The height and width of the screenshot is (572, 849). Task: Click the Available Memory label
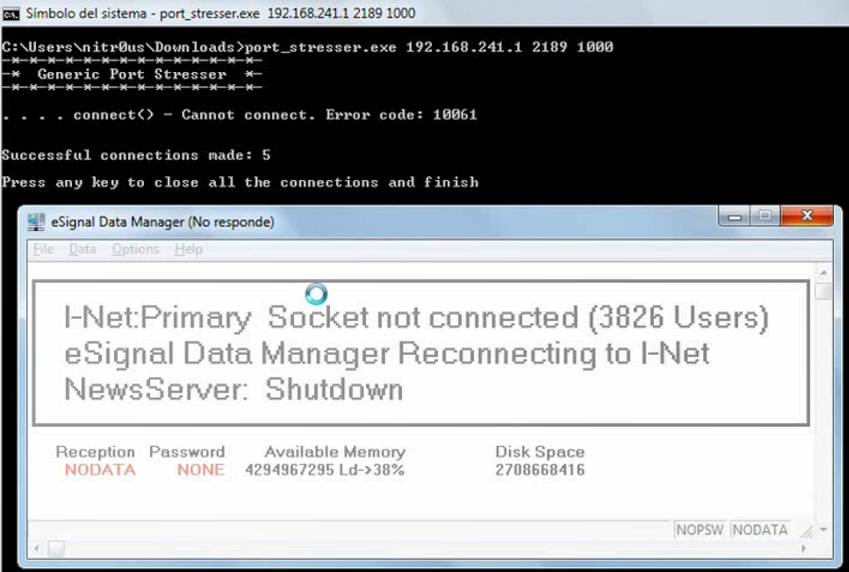(335, 452)
